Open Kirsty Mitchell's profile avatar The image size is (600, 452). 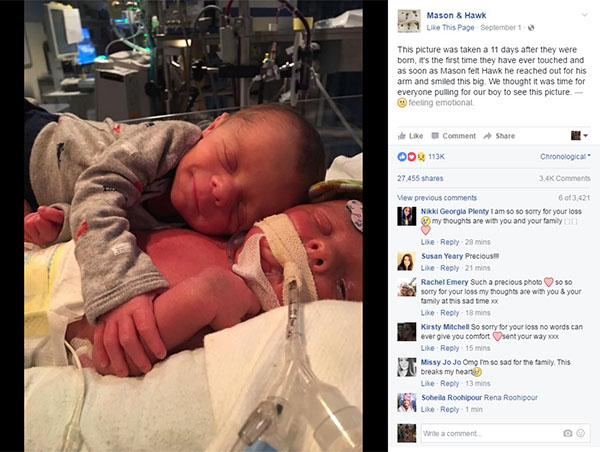[x=407, y=332]
